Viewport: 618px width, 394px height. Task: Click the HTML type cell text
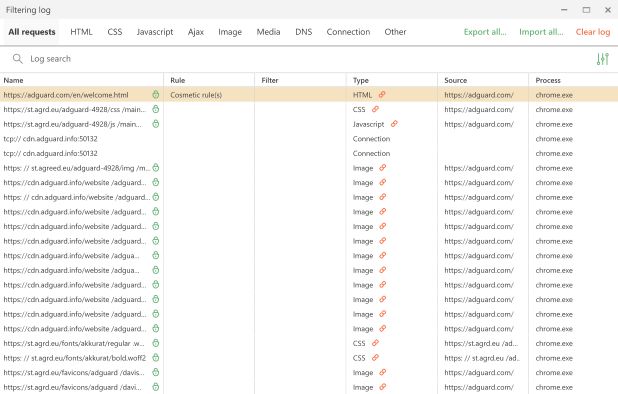pos(362,95)
